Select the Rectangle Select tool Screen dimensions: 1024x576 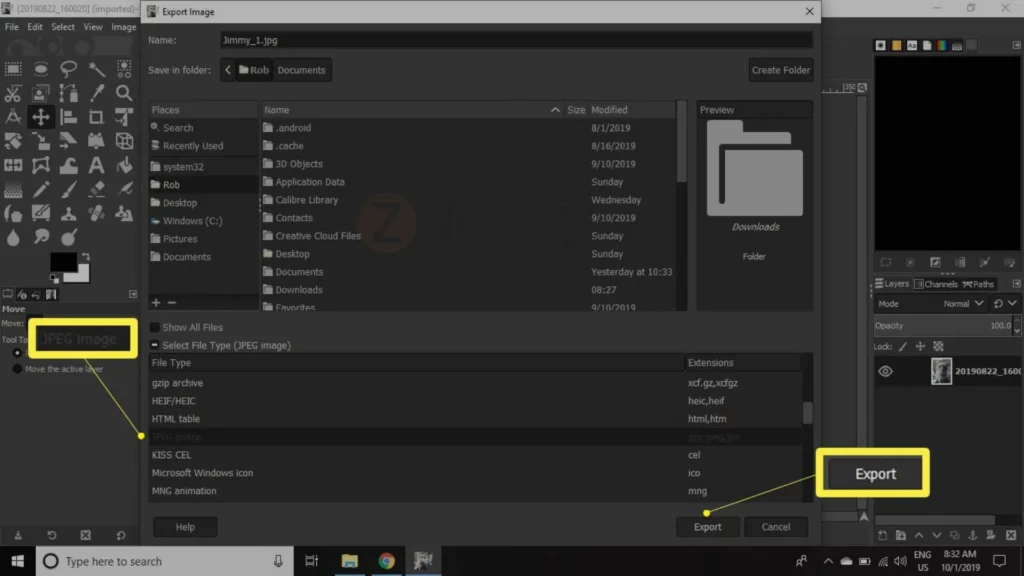(13, 69)
